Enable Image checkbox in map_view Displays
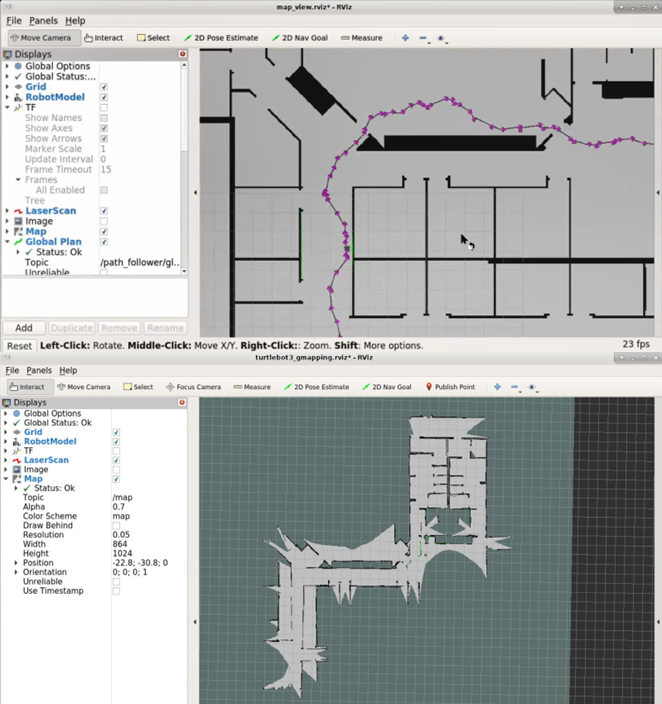The height and width of the screenshot is (704, 662). [104, 221]
